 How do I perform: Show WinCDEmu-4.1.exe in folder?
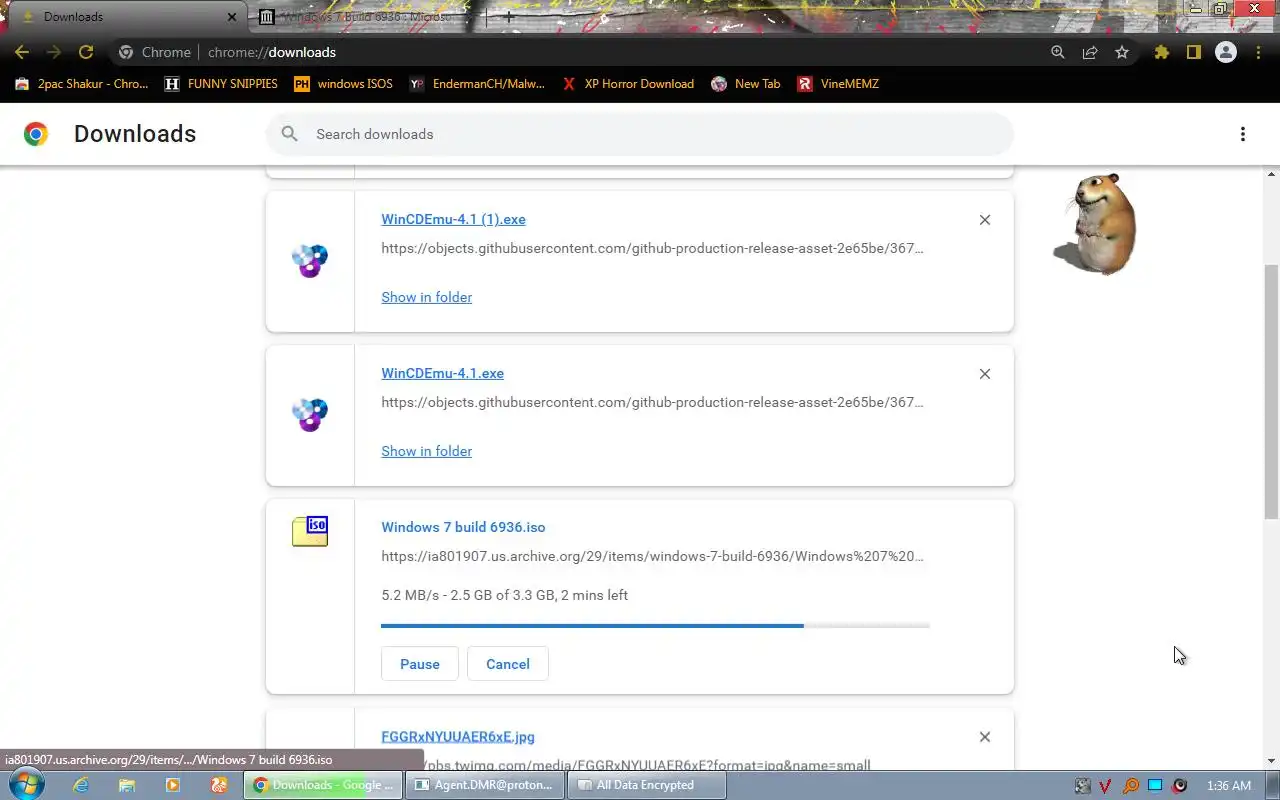426,451
